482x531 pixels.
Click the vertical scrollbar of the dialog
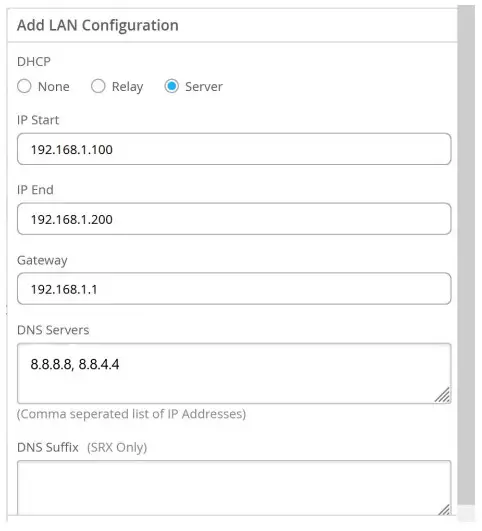click(x=466, y=256)
